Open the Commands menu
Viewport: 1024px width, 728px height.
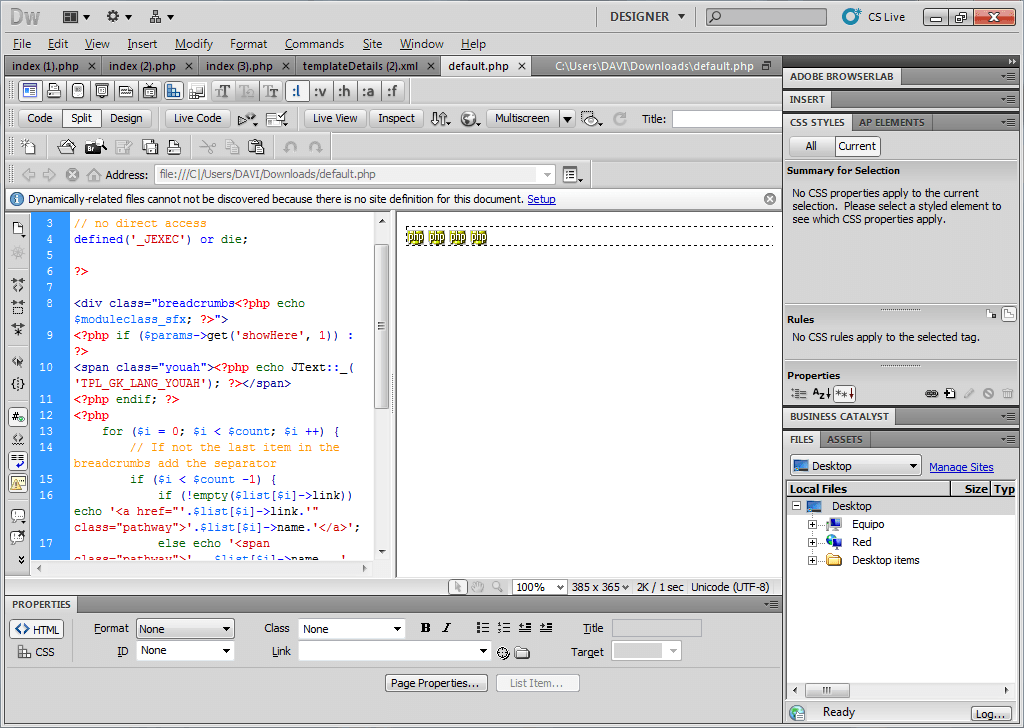point(314,44)
